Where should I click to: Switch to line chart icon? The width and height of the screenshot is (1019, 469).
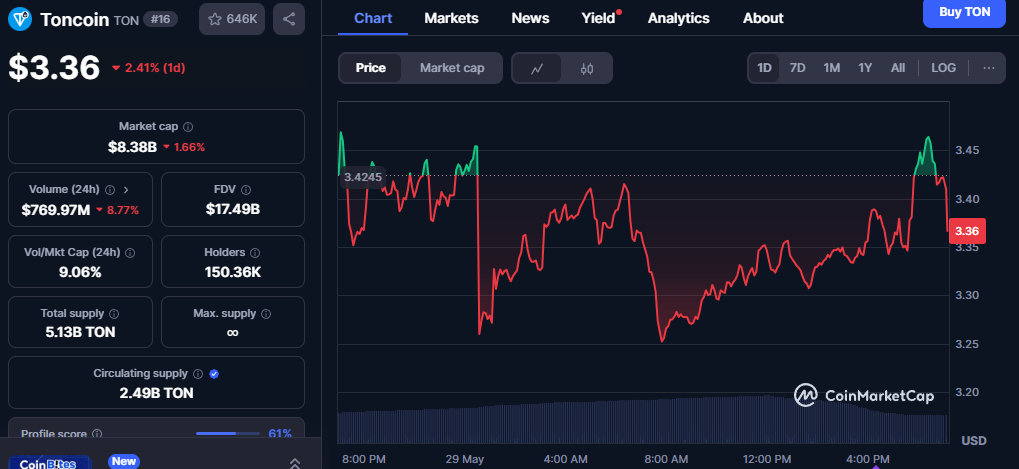click(537, 68)
